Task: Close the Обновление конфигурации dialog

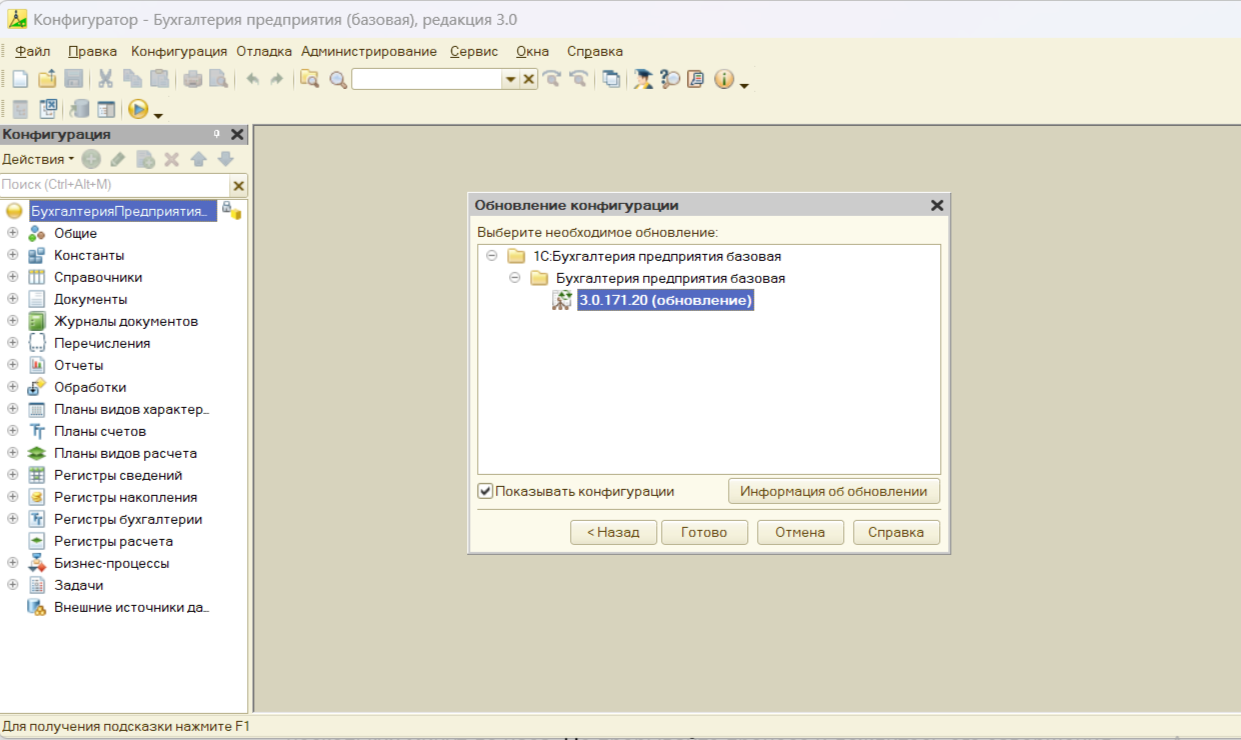Action: coord(937,205)
